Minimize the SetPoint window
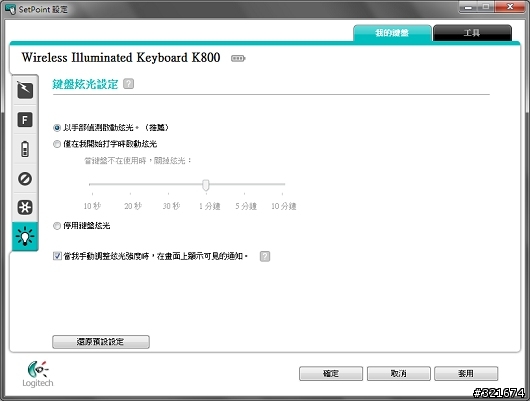The width and height of the screenshot is (530, 401). 468,7
